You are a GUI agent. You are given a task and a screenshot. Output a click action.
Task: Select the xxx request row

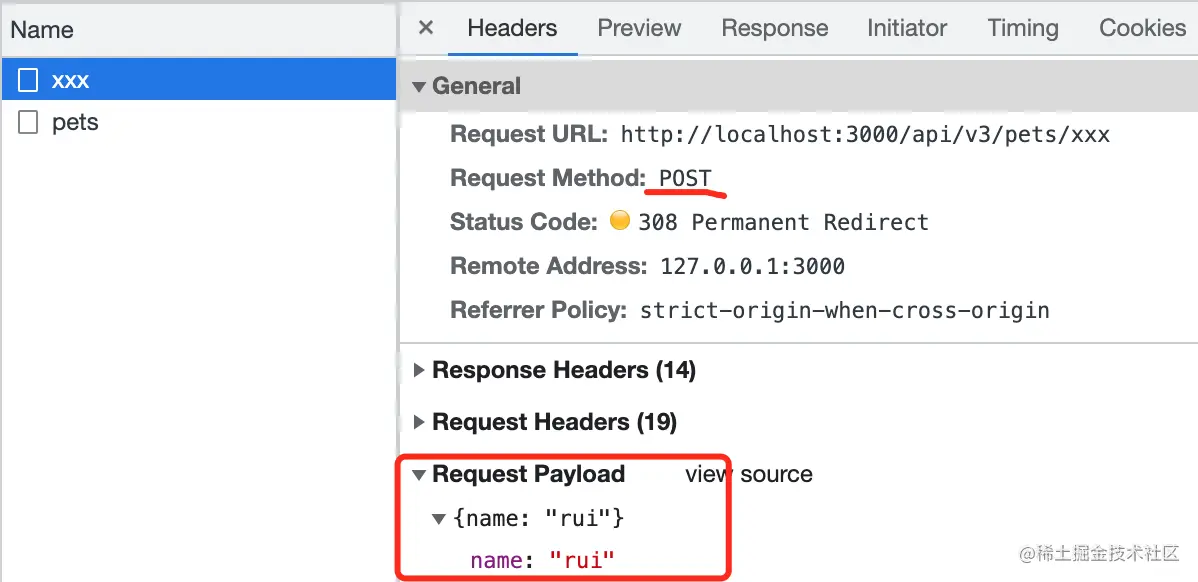(x=199, y=79)
